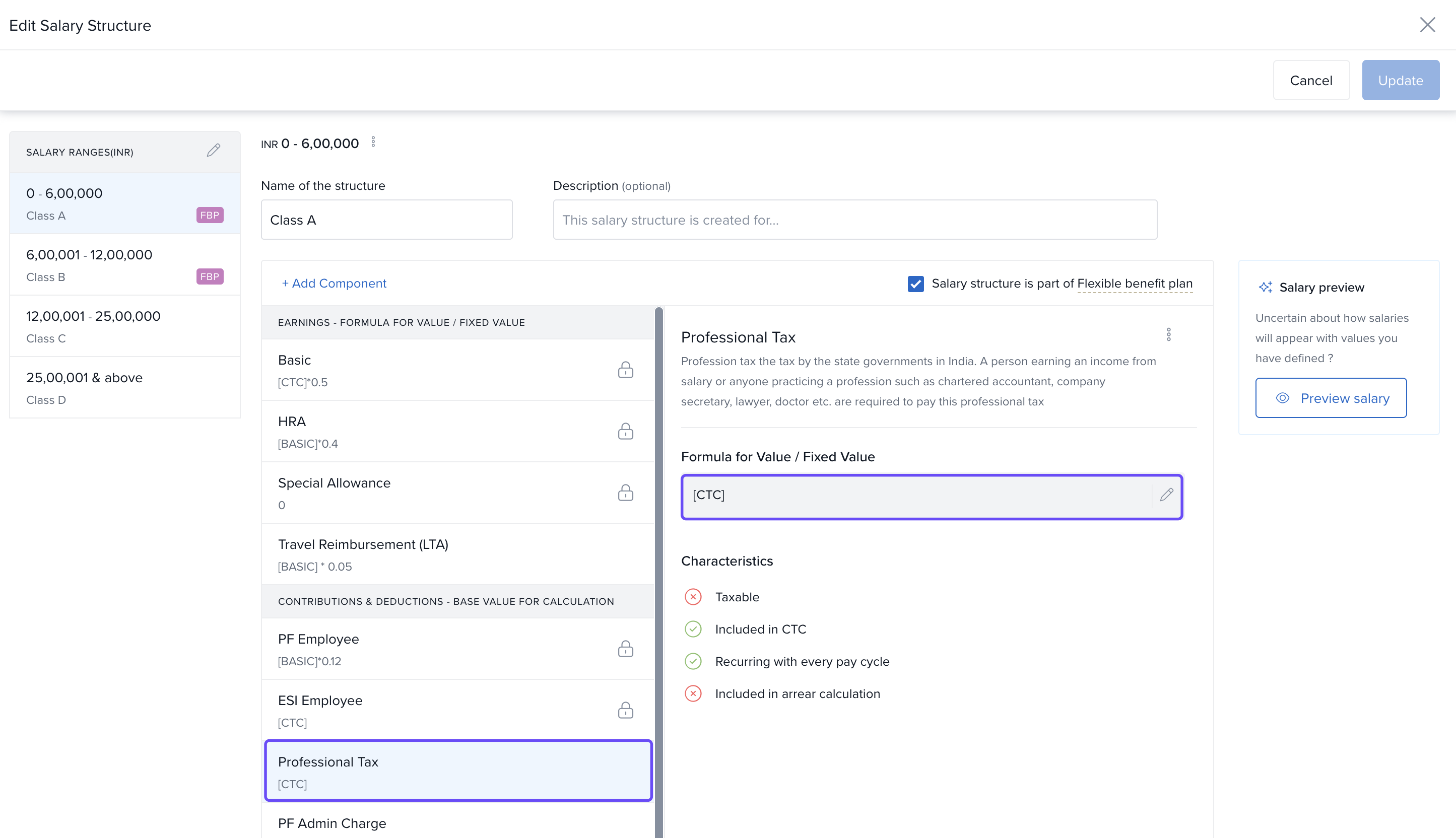Screen dimensions: 1456x838
Task: Uncheck Flexible benefit plan checkbox
Action: (915, 284)
